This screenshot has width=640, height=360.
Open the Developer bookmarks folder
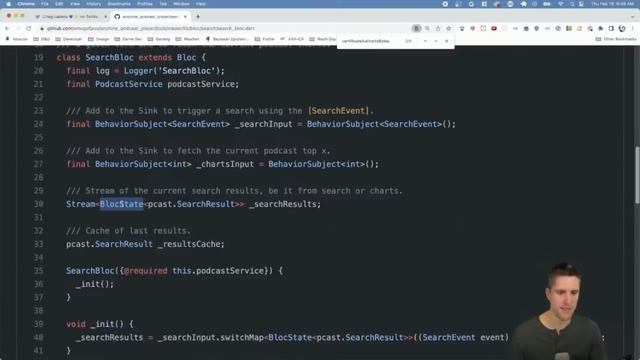point(69,39)
